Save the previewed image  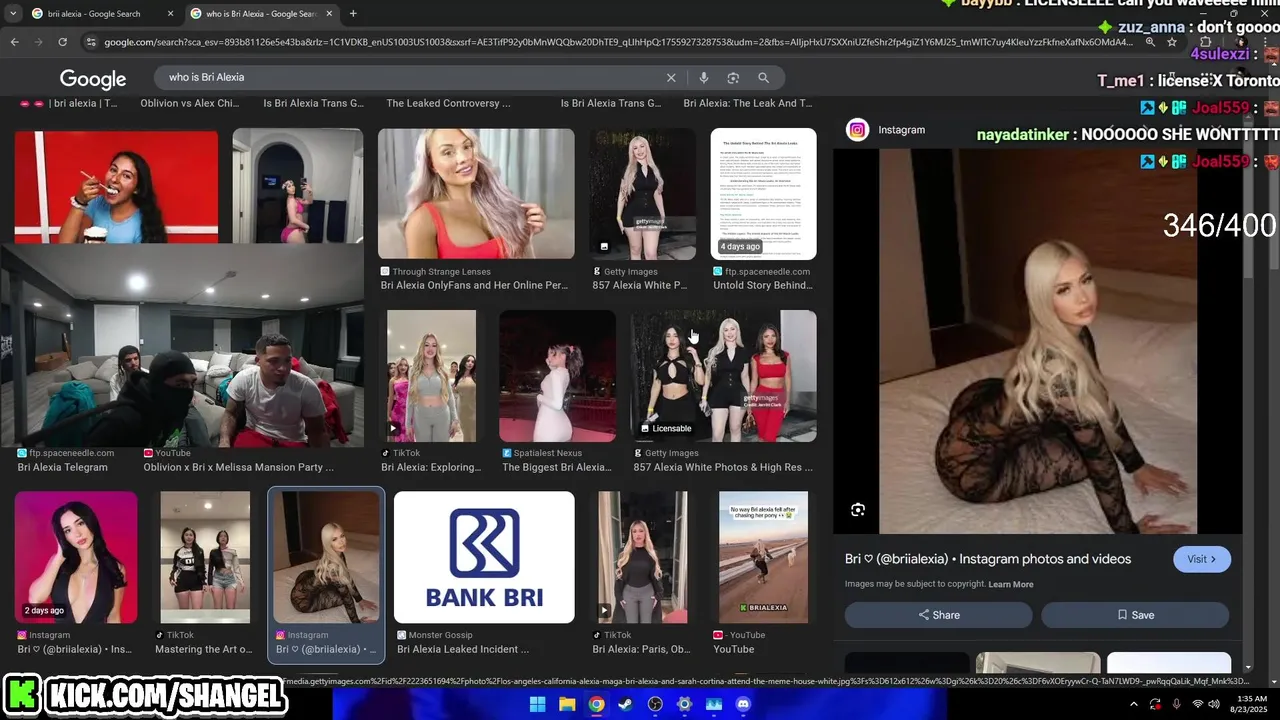point(1135,615)
